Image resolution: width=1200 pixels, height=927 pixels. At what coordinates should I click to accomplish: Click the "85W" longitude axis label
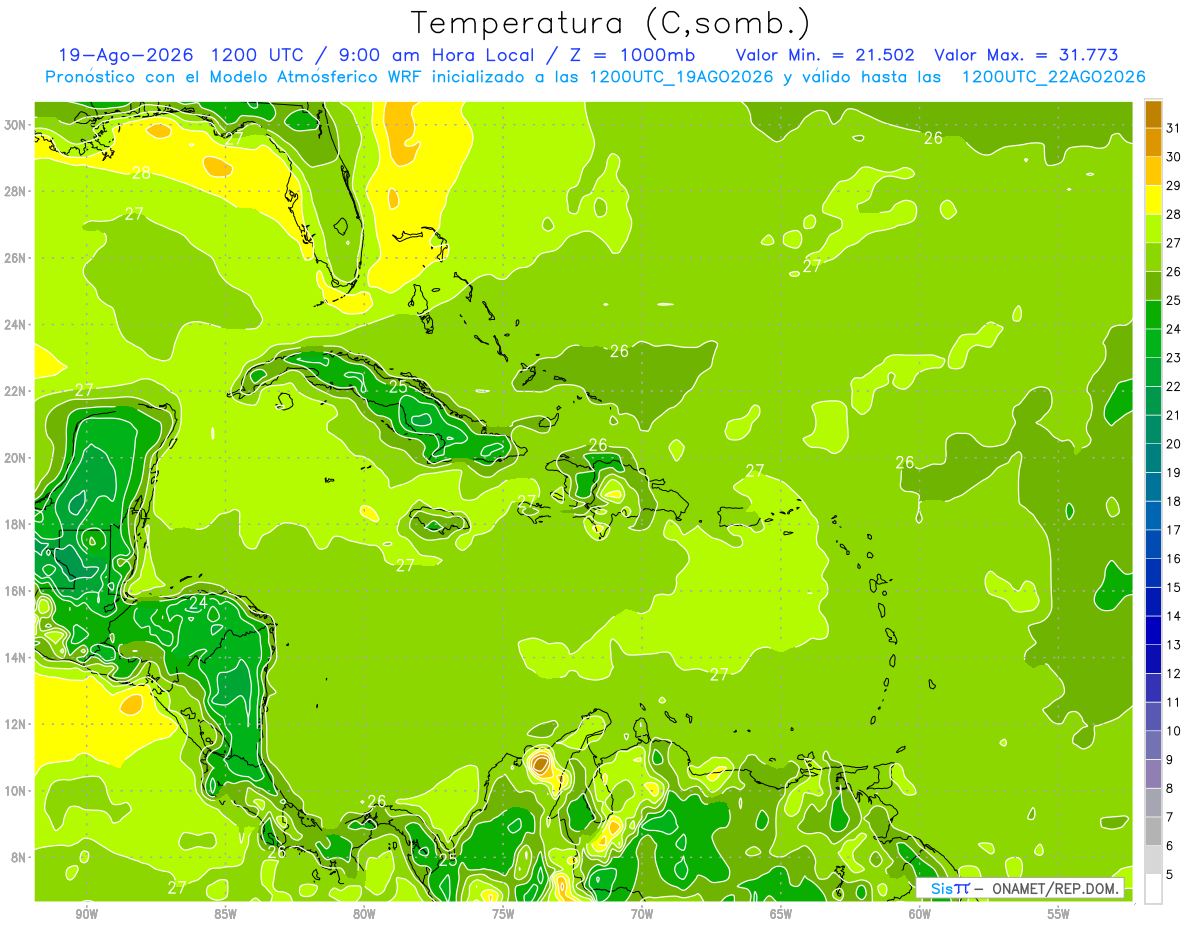[225, 914]
